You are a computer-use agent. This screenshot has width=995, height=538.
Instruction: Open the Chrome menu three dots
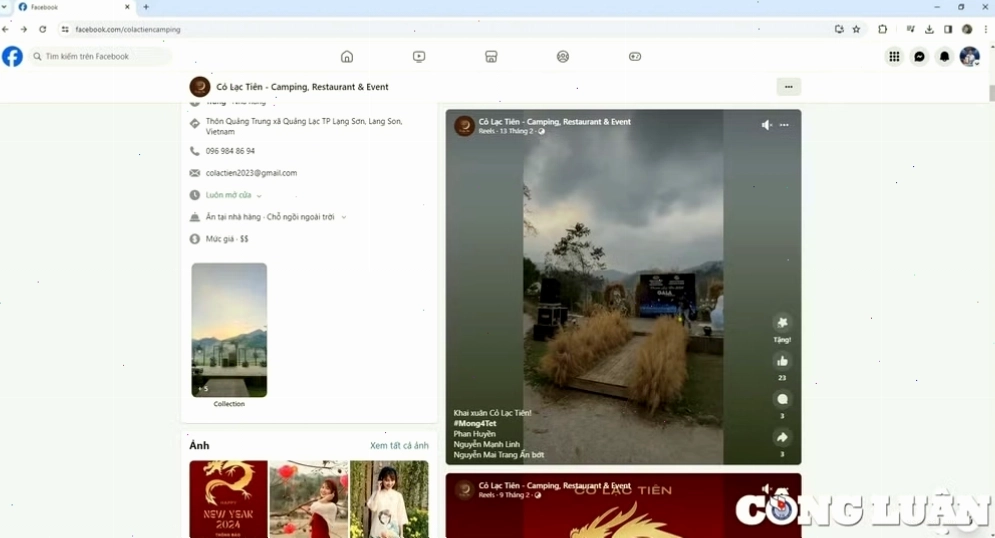985,29
